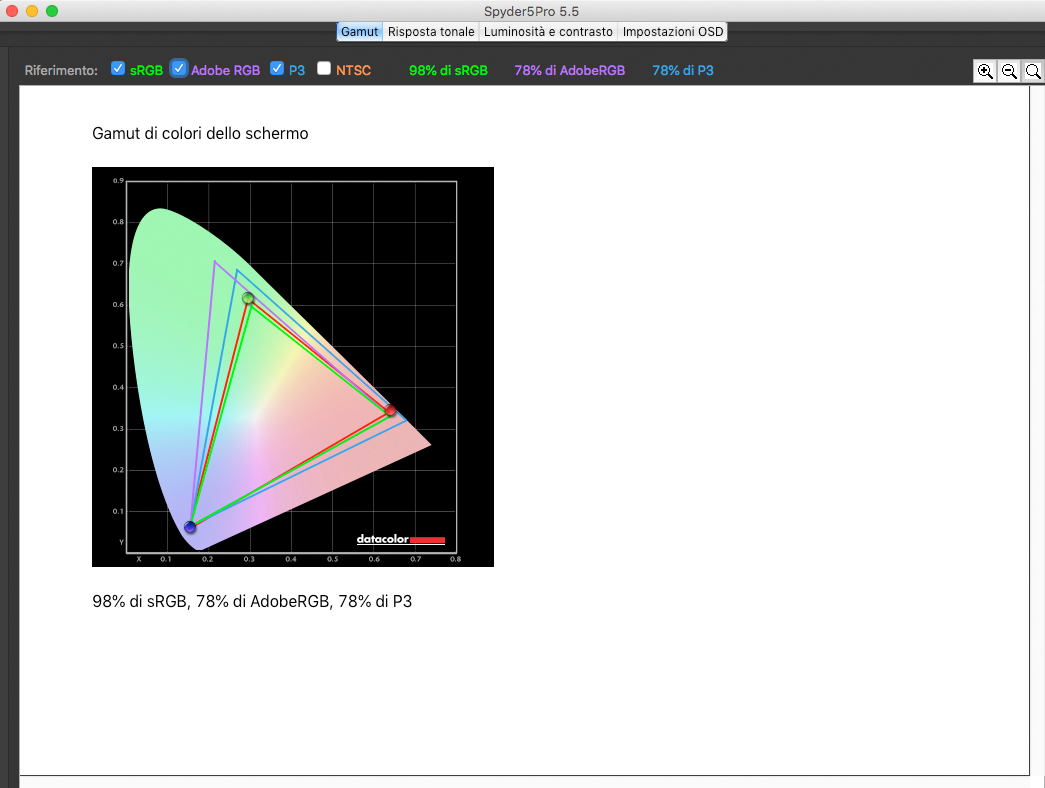
Task: Click the red primary marker in the chart
Action: pos(391,410)
